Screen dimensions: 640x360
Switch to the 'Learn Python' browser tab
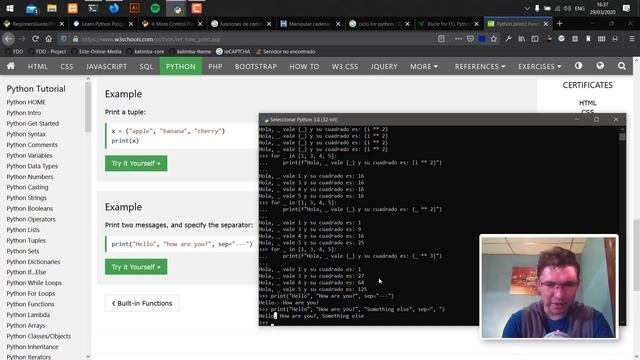pyautogui.click(x=102, y=24)
